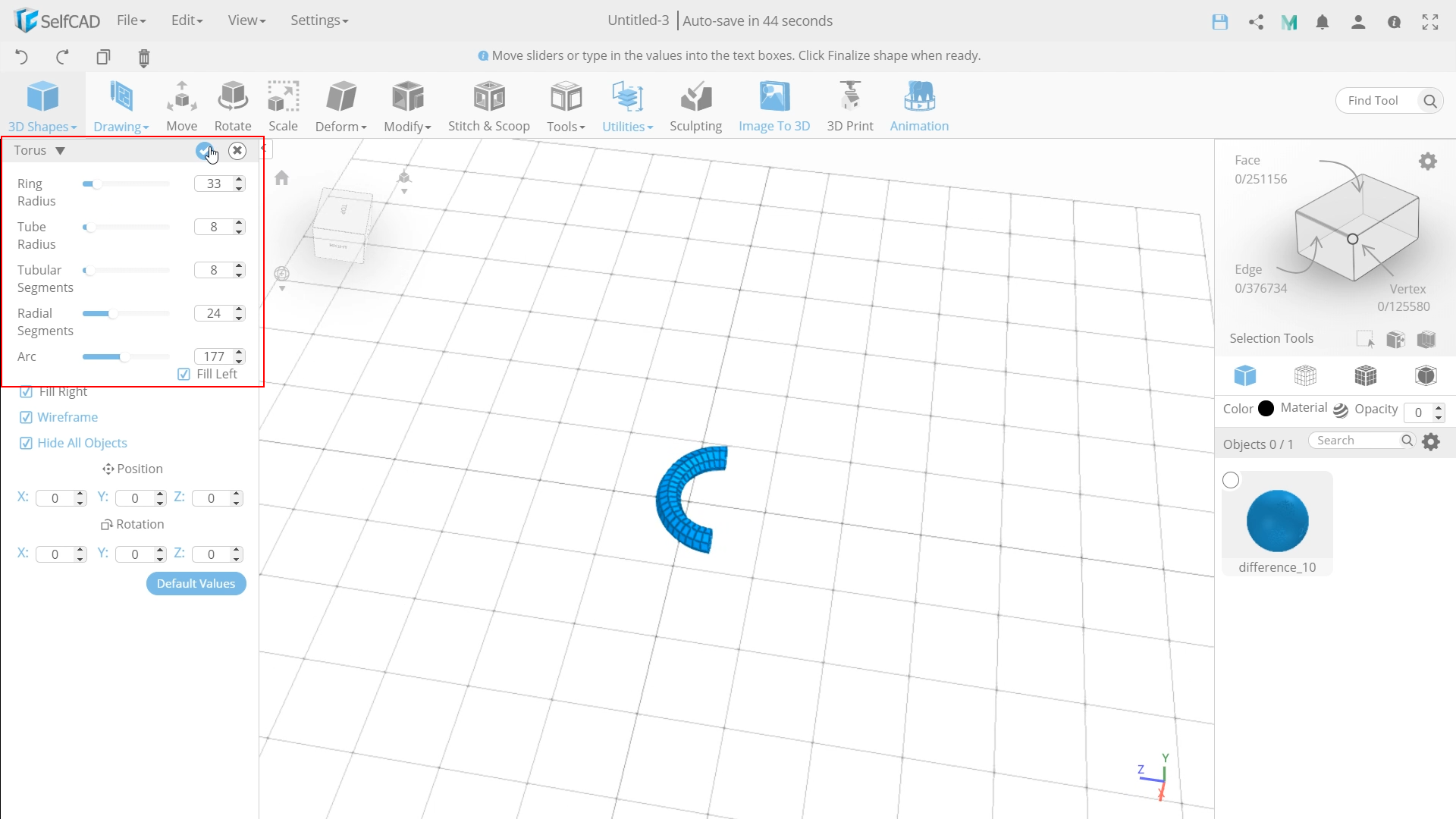Cancel torus with the X button
This screenshot has width=1456, height=819.
[x=237, y=150]
